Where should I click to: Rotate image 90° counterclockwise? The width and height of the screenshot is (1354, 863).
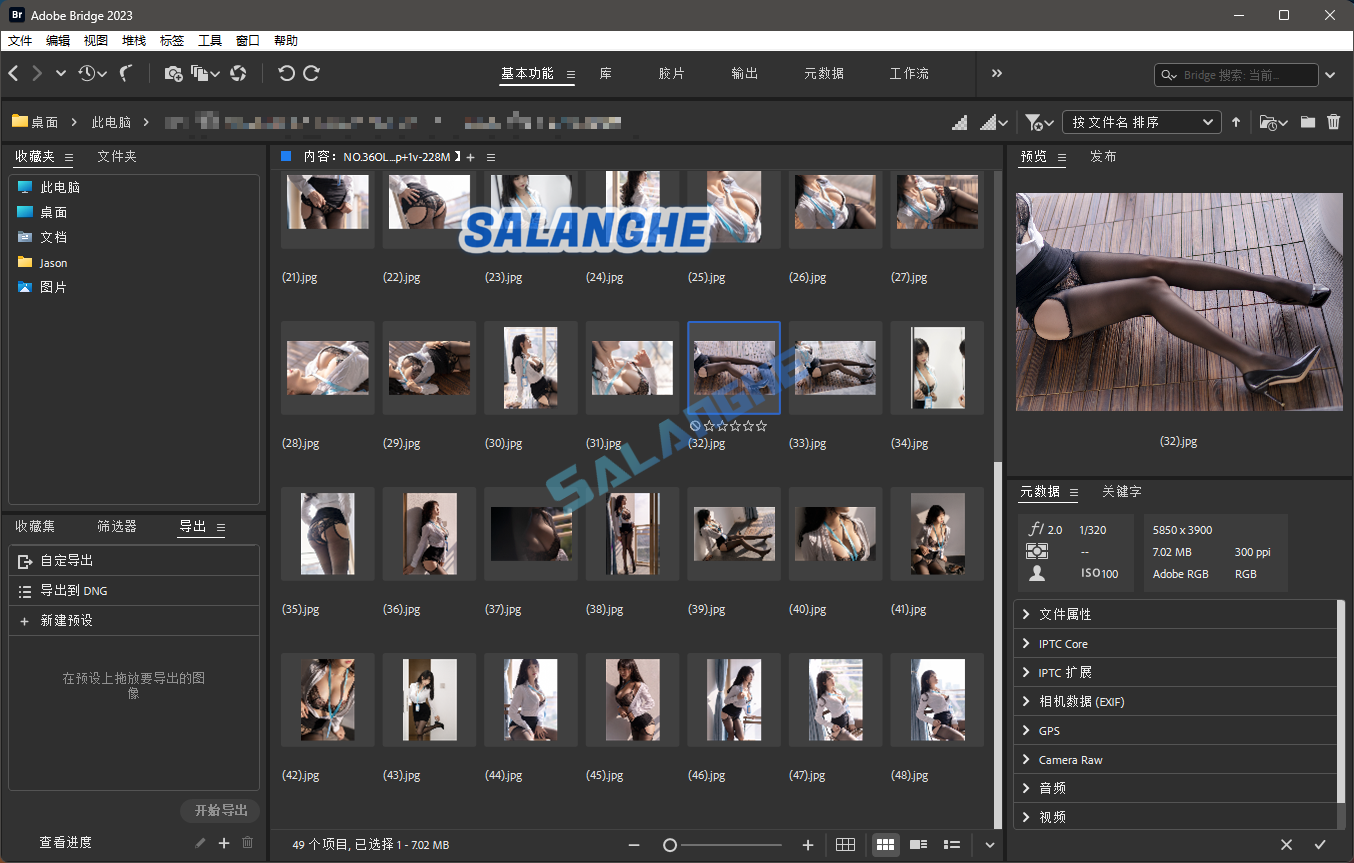pyautogui.click(x=286, y=73)
